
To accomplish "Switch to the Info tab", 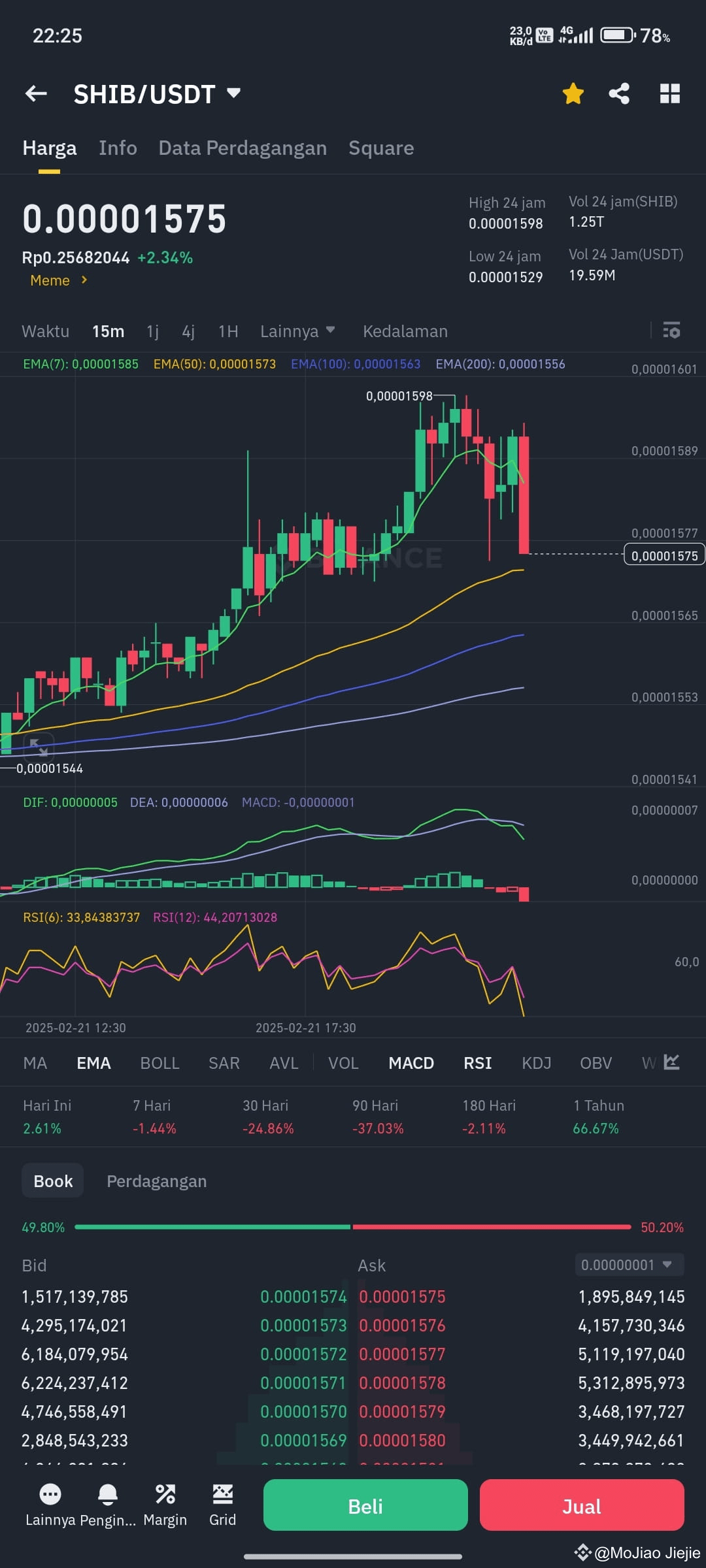I will click(x=118, y=148).
